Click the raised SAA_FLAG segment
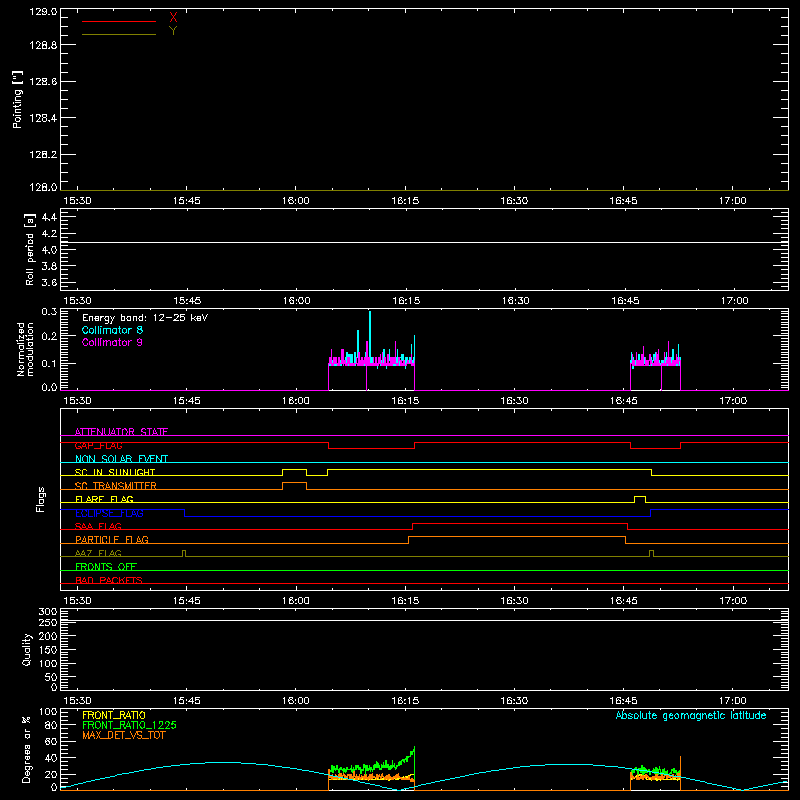Image resolution: width=800 pixels, height=800 pixels. tap(519, 523)
